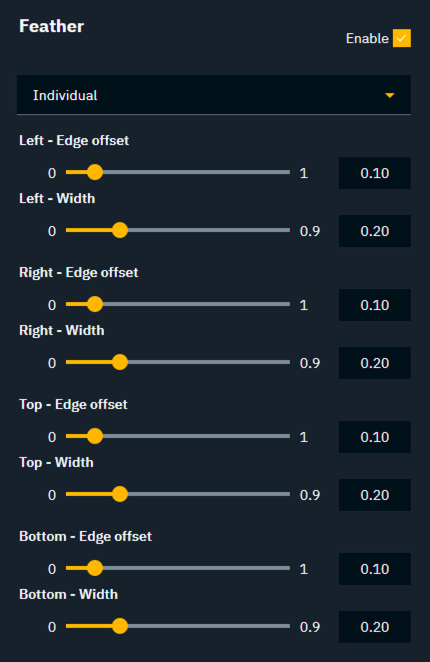Focus the Left - Edge offset value field
430x662 pixels.
coord(375,173)
